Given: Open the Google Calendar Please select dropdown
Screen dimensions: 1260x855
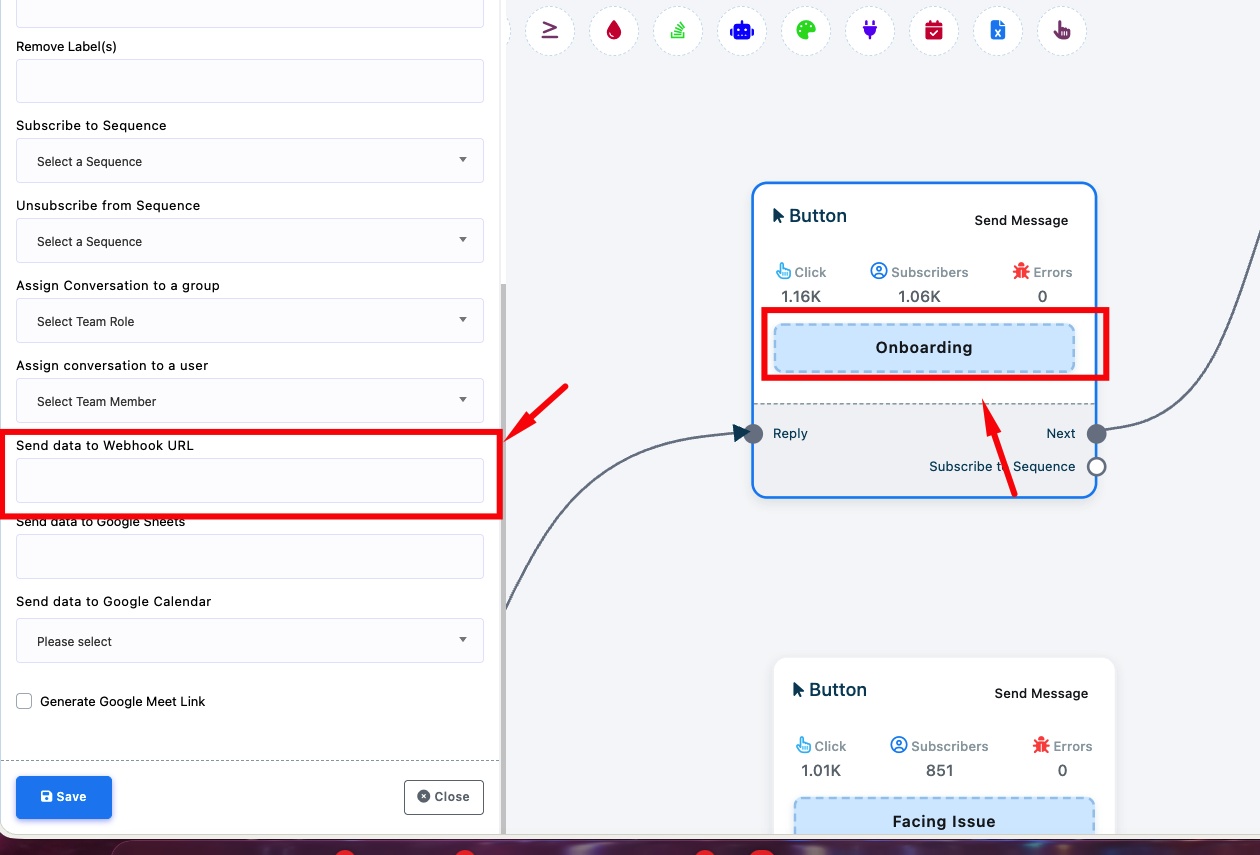Looking at the screenshot, I should click(250, 640).
